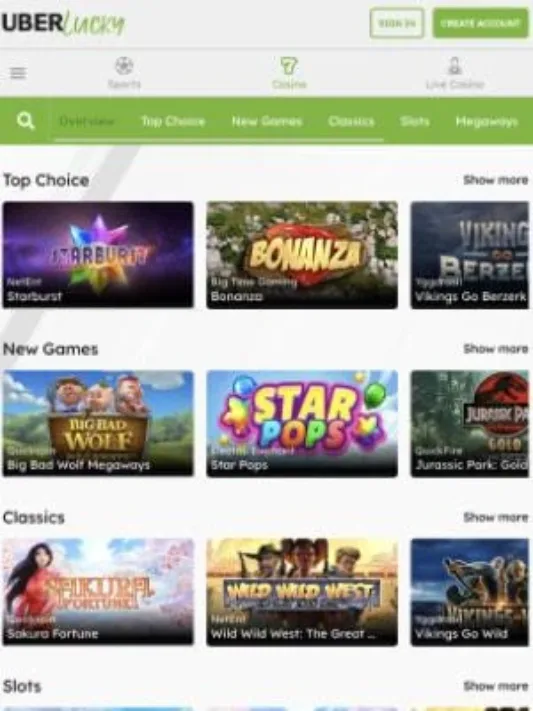
Task: Open the hamburger menu icon
Action: (18, 73)
